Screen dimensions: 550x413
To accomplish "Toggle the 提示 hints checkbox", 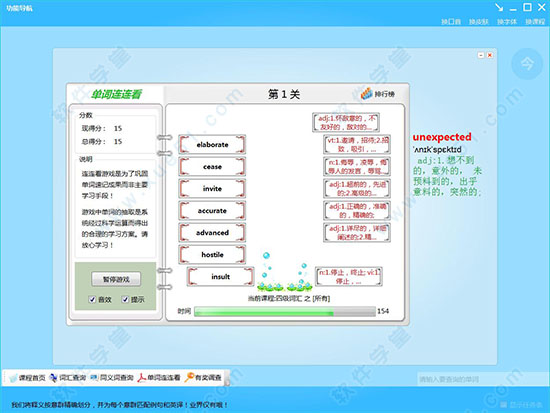I will 125,299.
